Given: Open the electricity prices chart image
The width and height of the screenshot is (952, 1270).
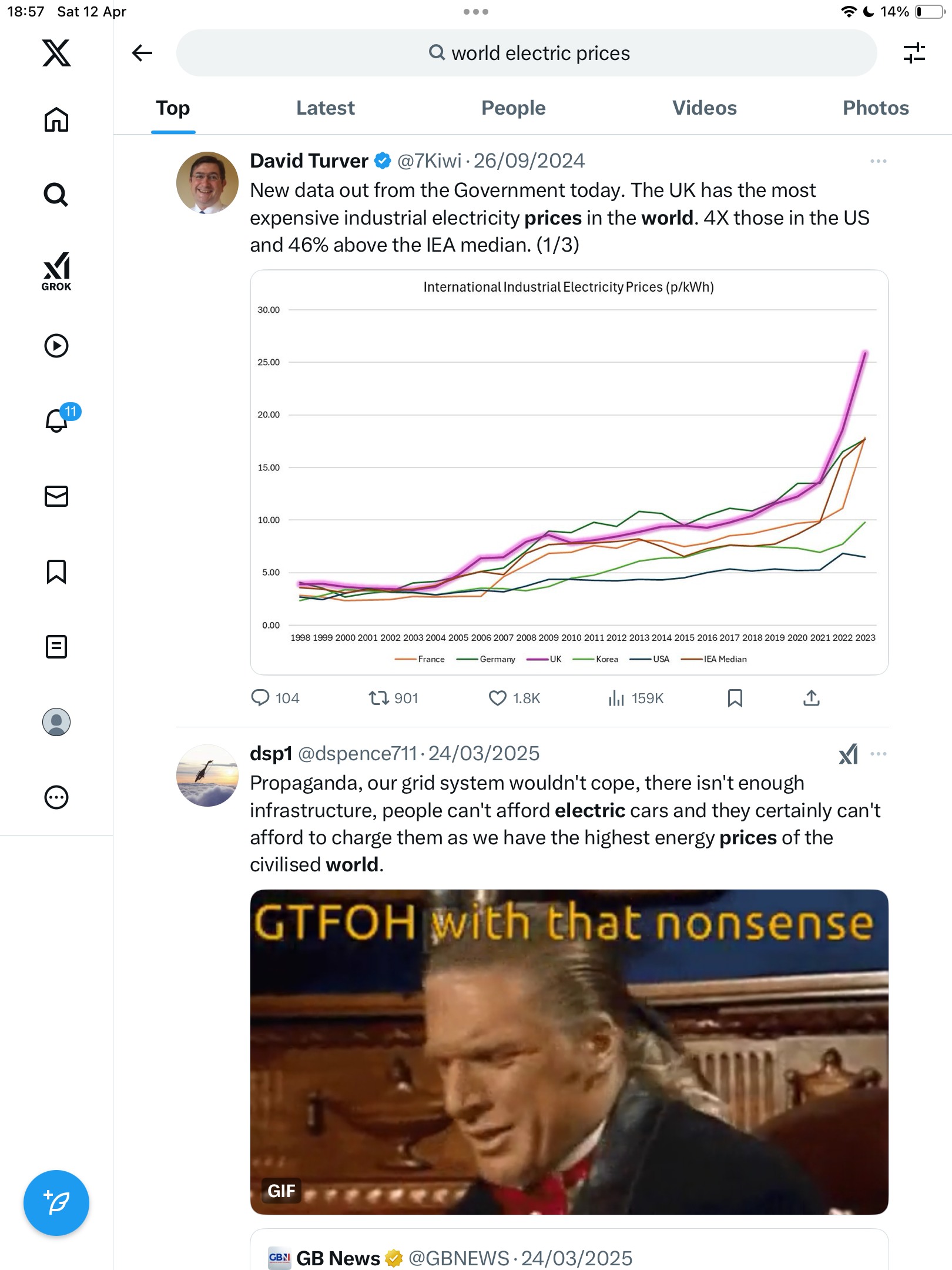Looking at the screenshot, I should [569, 472].
